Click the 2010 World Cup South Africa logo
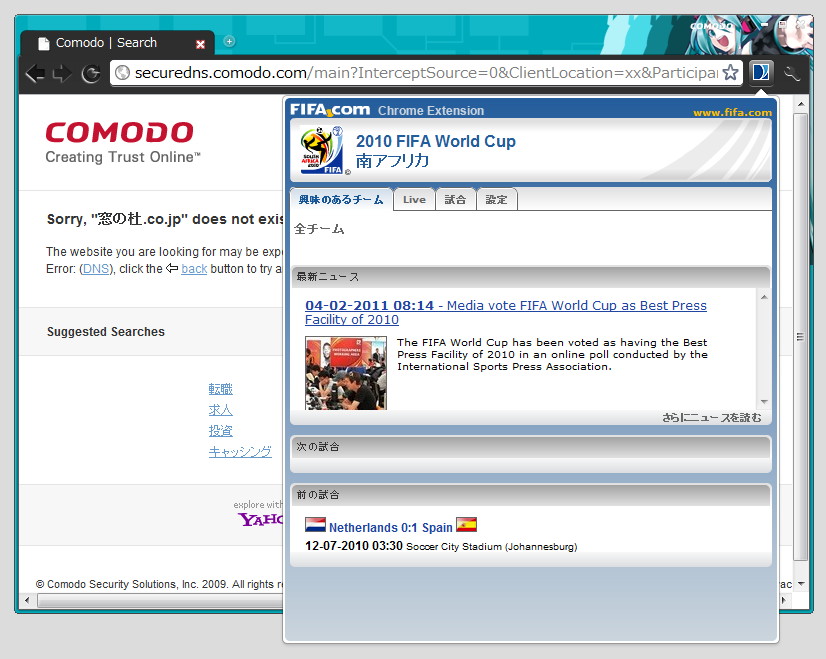Image resolution: width=826 pixels, height=659 pixels. [322, 150]
